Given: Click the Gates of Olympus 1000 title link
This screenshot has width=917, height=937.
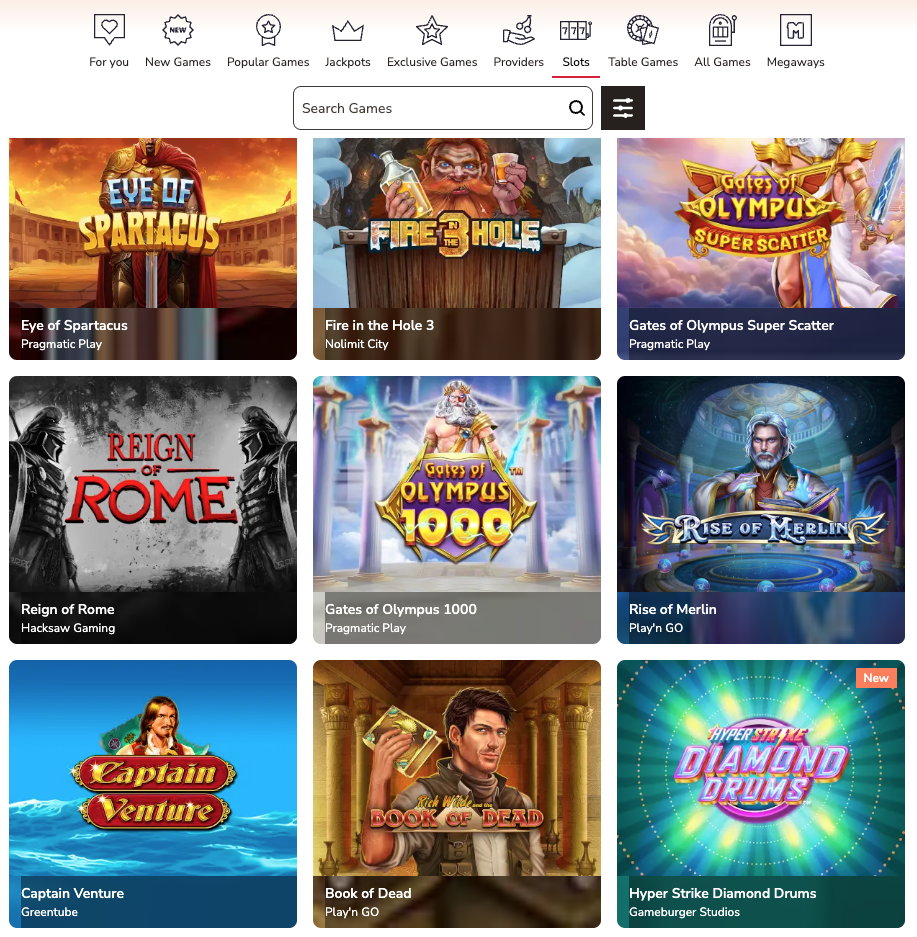Looking at the screenshot, I should pyautogui.click(x=401, y=609).
